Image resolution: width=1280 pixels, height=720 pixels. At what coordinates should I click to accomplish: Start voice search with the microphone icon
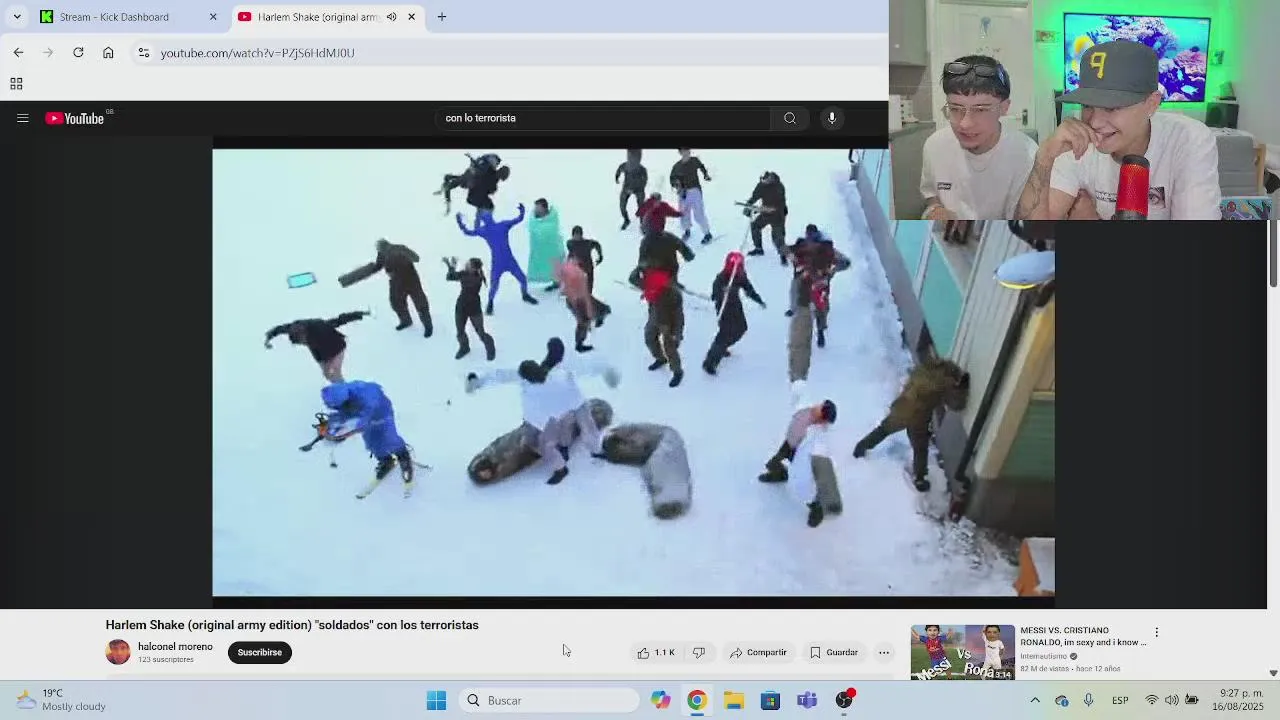click(832, 118)
